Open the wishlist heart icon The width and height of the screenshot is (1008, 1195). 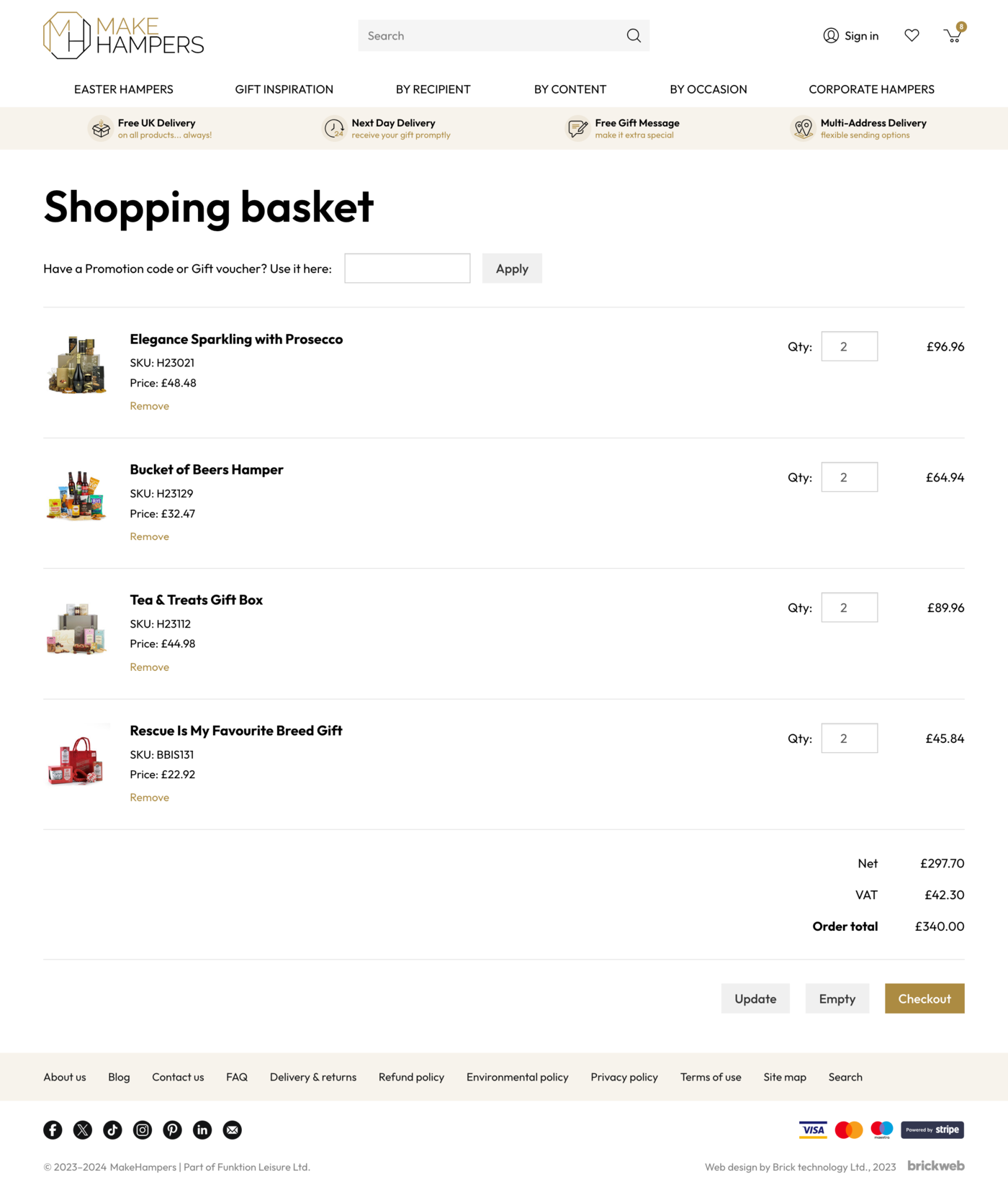click(912, 35)
